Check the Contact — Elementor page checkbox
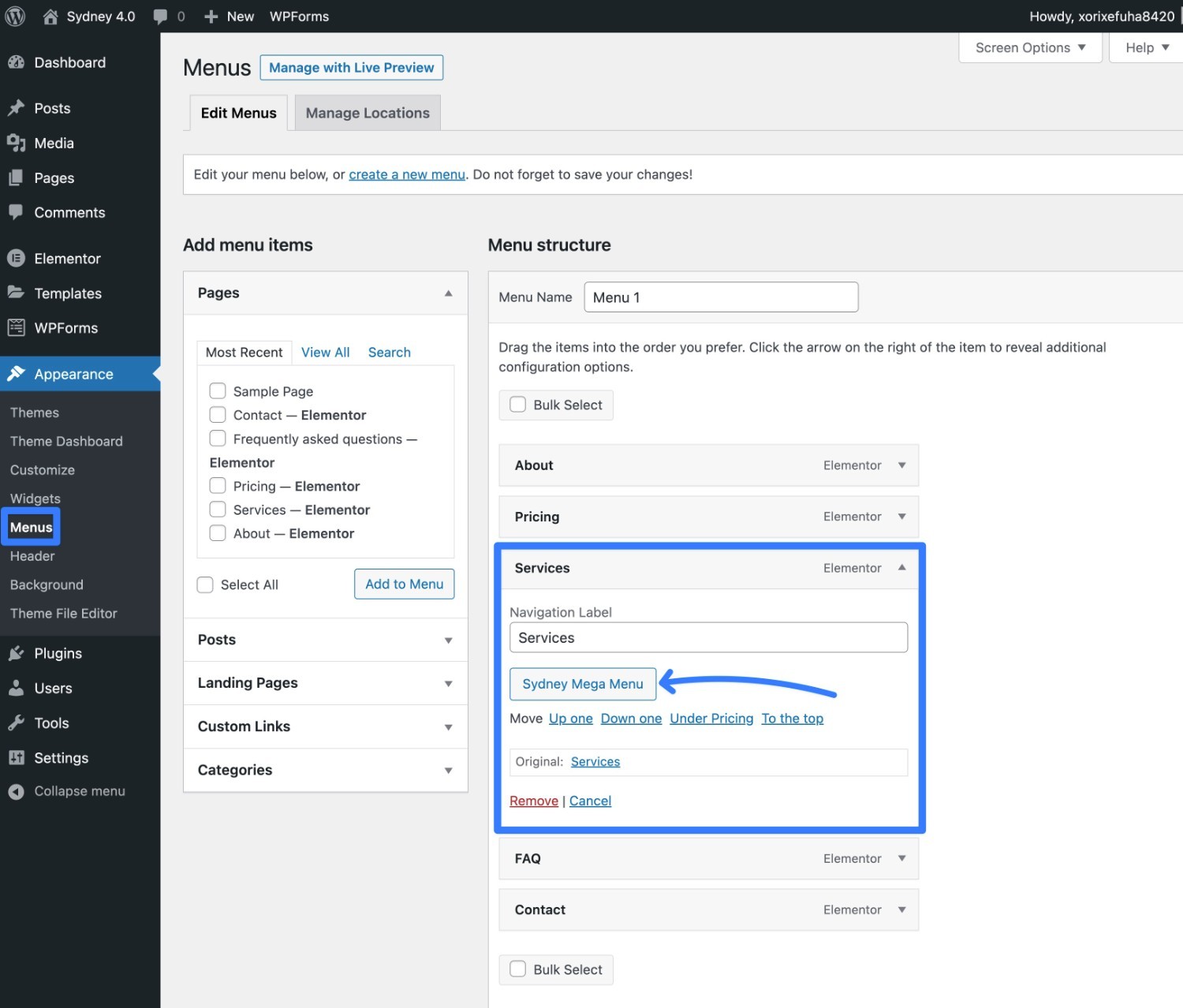This screenshot has height=1008, width=1183. click(218, 414)
